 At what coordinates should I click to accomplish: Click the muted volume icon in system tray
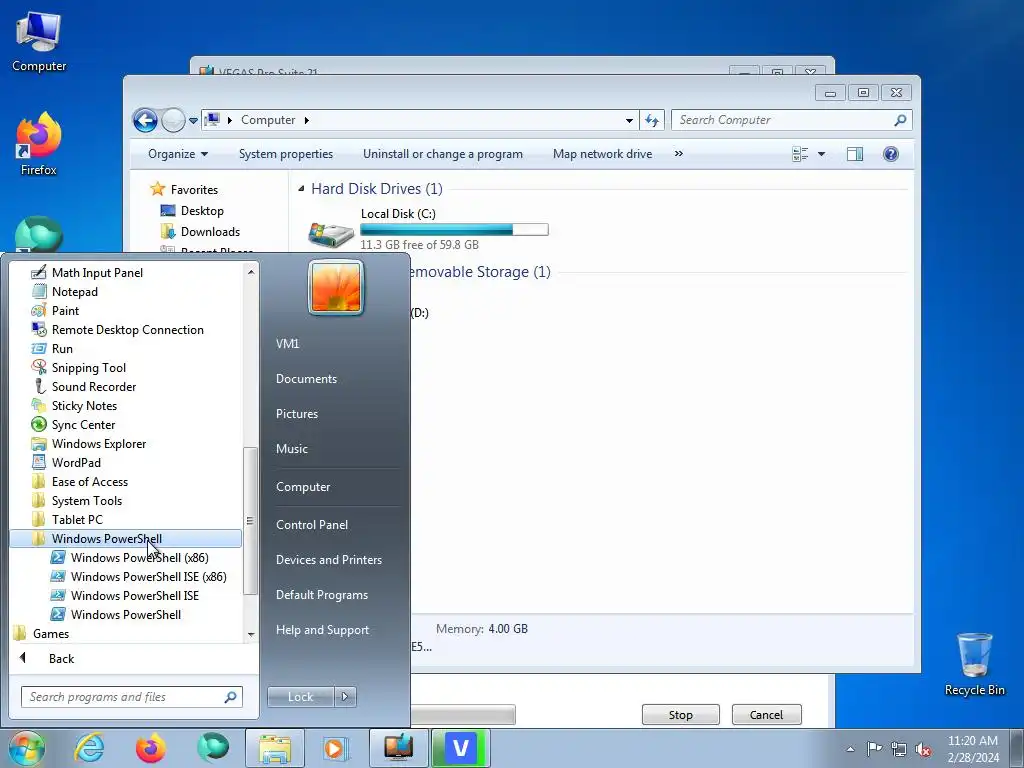pyautogui.click(x=923, y=749)
